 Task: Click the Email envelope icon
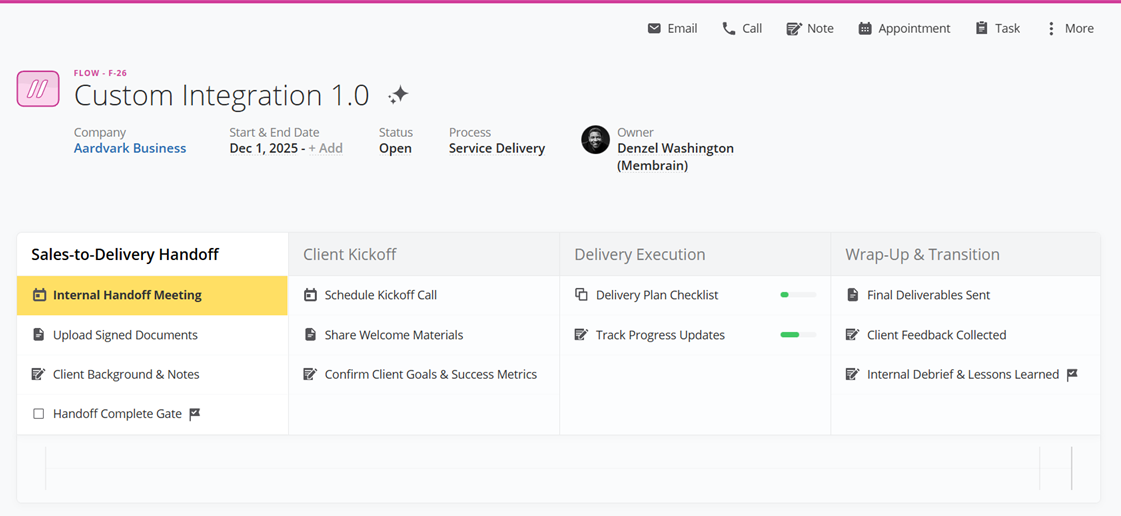tap(654, 28)
